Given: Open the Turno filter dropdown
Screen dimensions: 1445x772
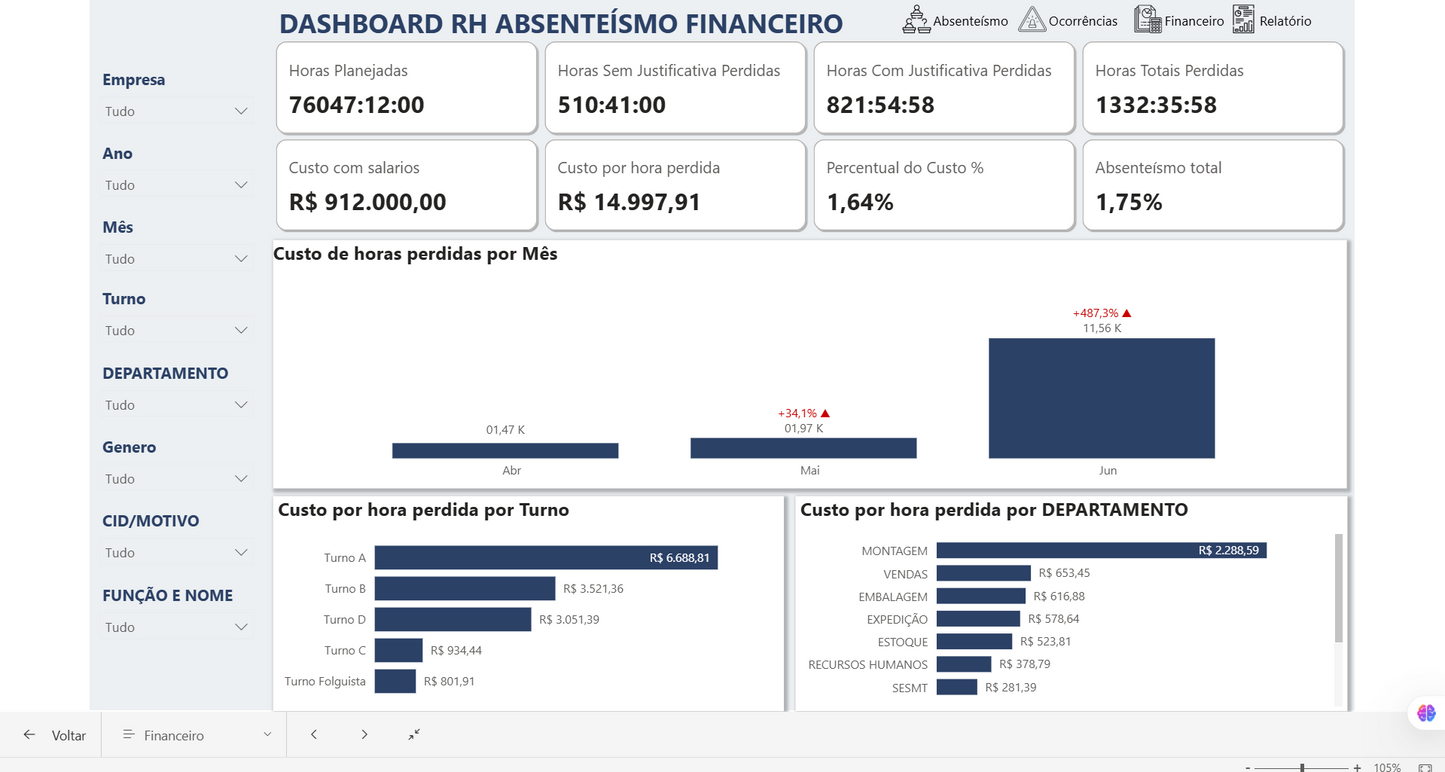Looking at the screenshot, I should pyautogui.click(x=240, y=330).
